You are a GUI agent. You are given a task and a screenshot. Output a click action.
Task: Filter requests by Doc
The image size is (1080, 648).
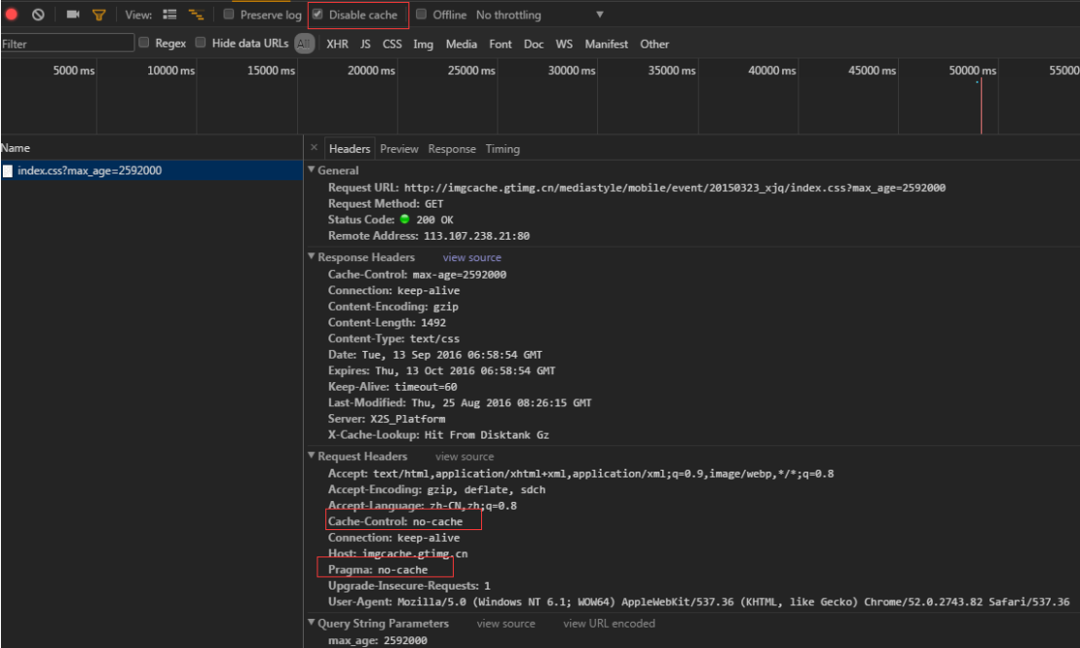tap(533, 43)
